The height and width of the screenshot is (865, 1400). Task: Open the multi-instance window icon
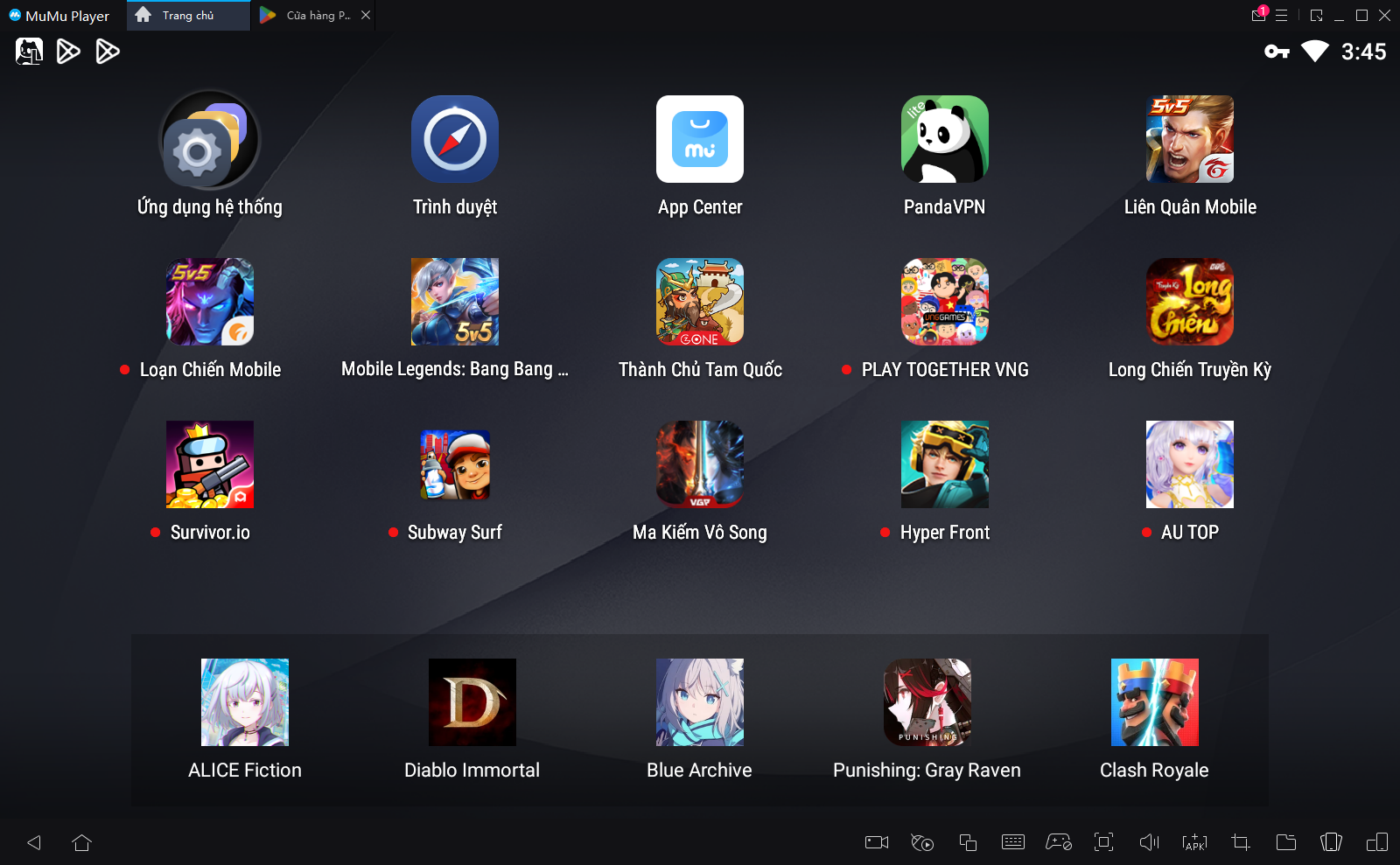(x=967, y=842)
